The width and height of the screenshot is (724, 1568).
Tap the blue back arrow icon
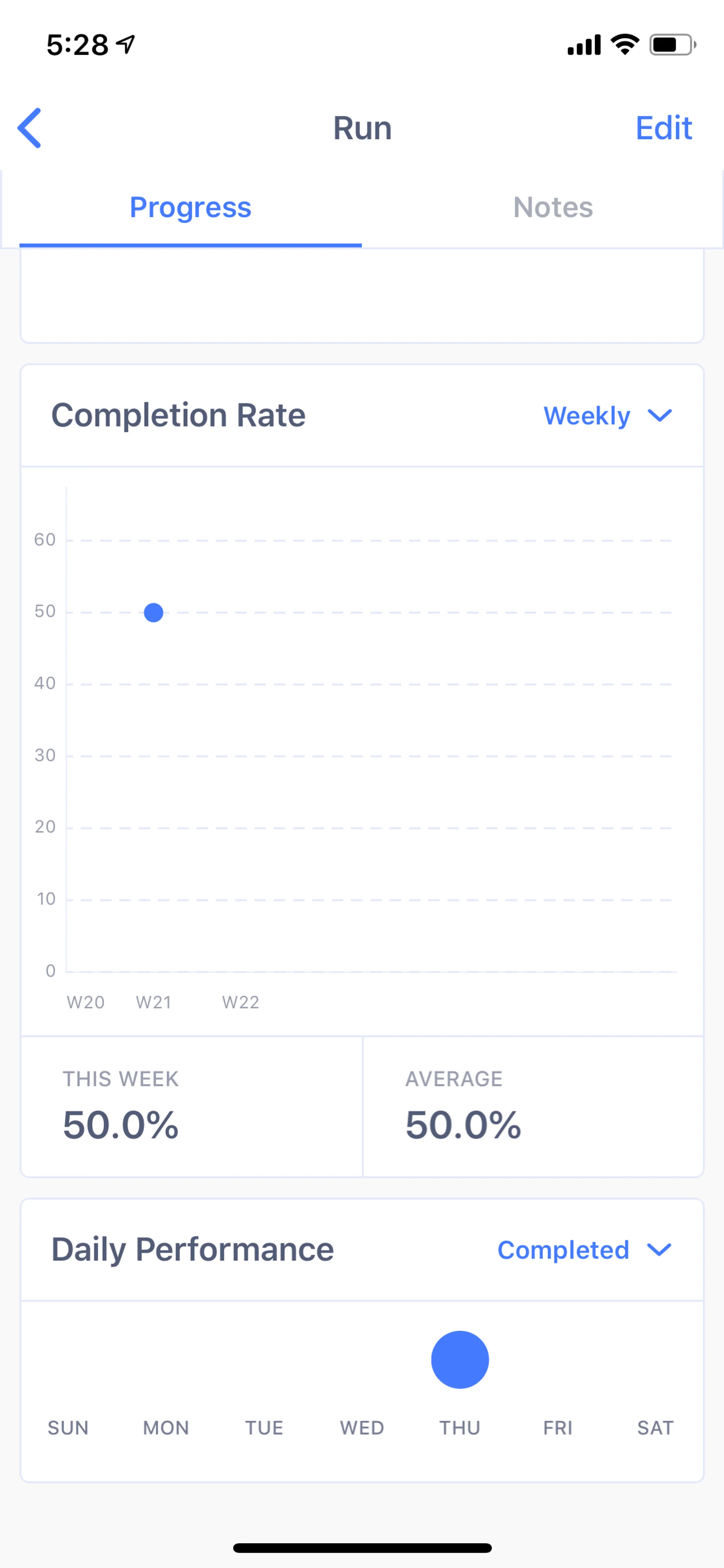(29, 128)
